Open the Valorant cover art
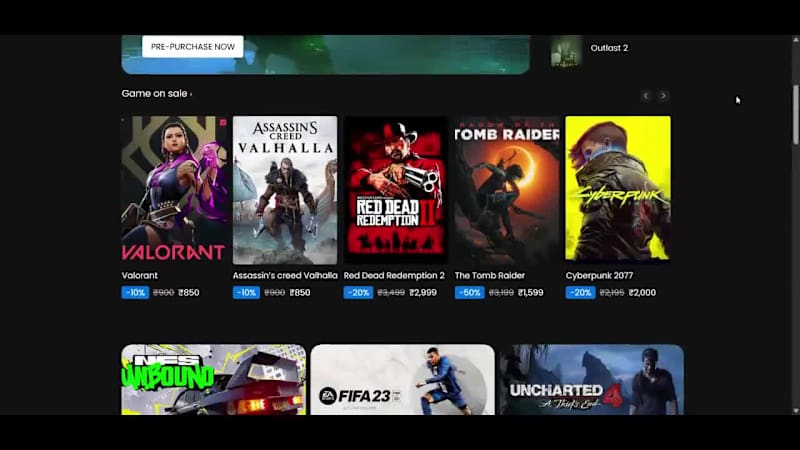 [x=174, y=190]
